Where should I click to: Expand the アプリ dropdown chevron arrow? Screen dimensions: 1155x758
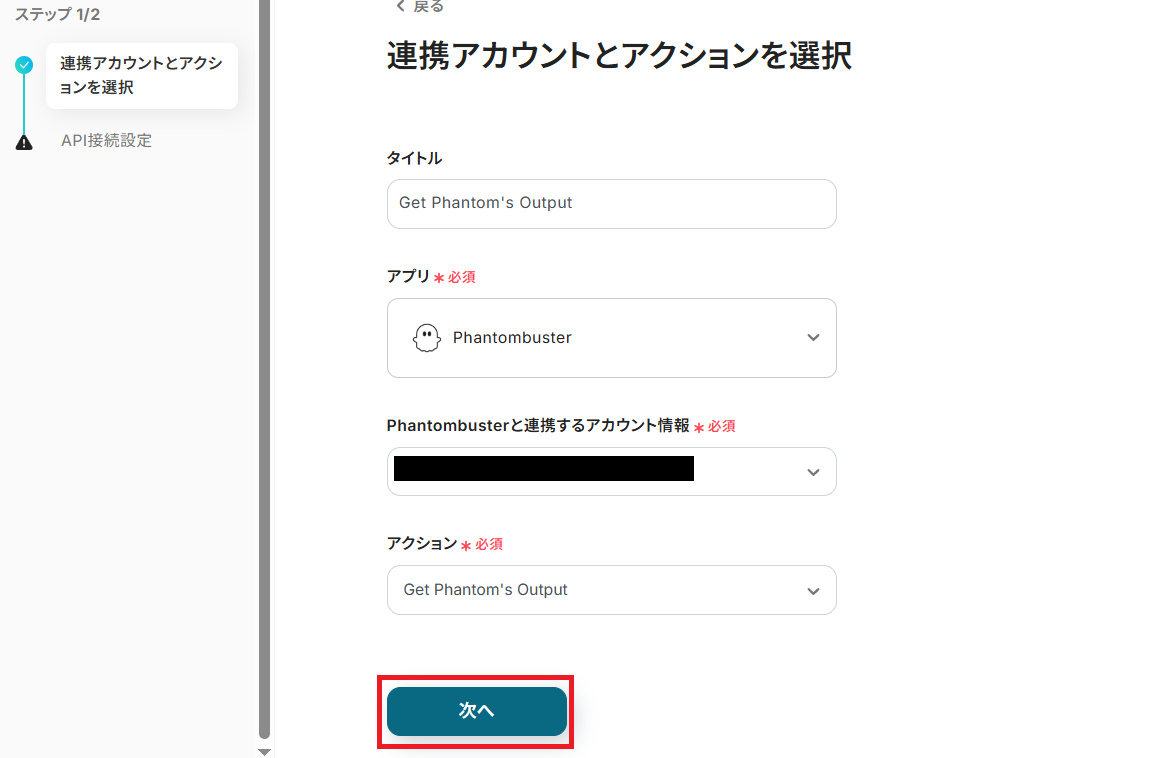click(813, 338)
